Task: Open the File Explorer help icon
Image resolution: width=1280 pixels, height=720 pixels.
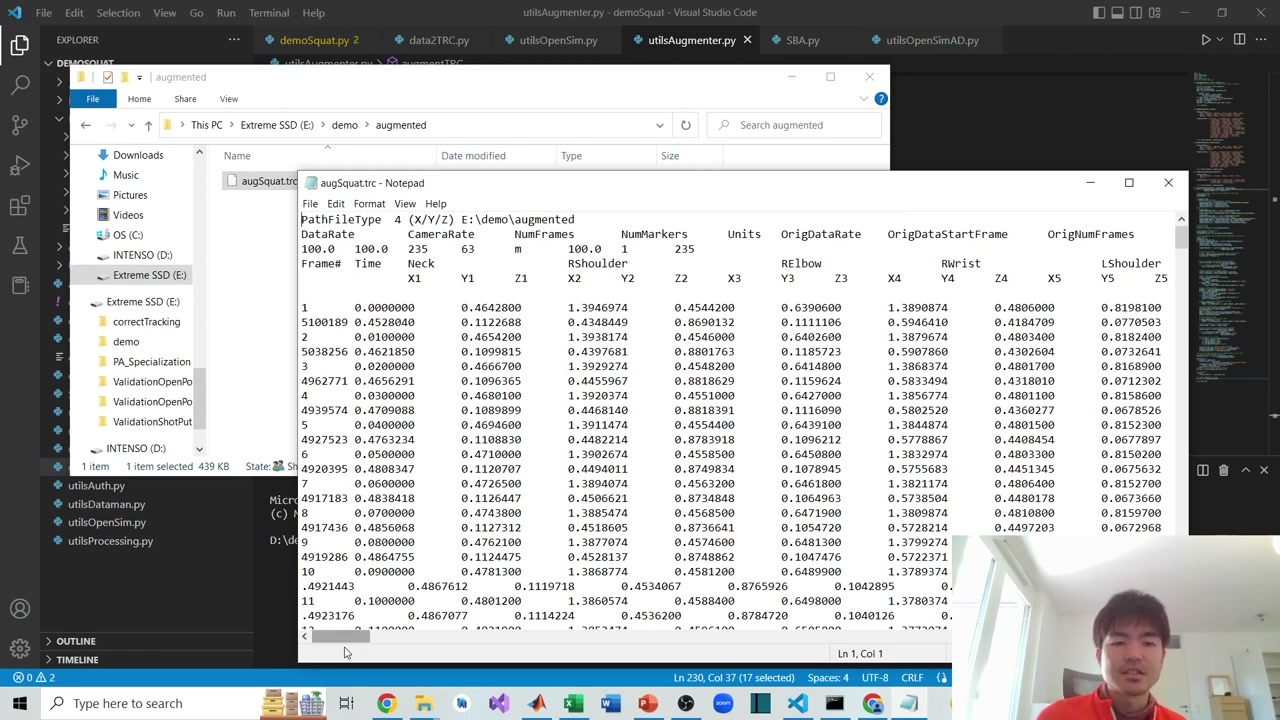Action: tap(881, 98)
